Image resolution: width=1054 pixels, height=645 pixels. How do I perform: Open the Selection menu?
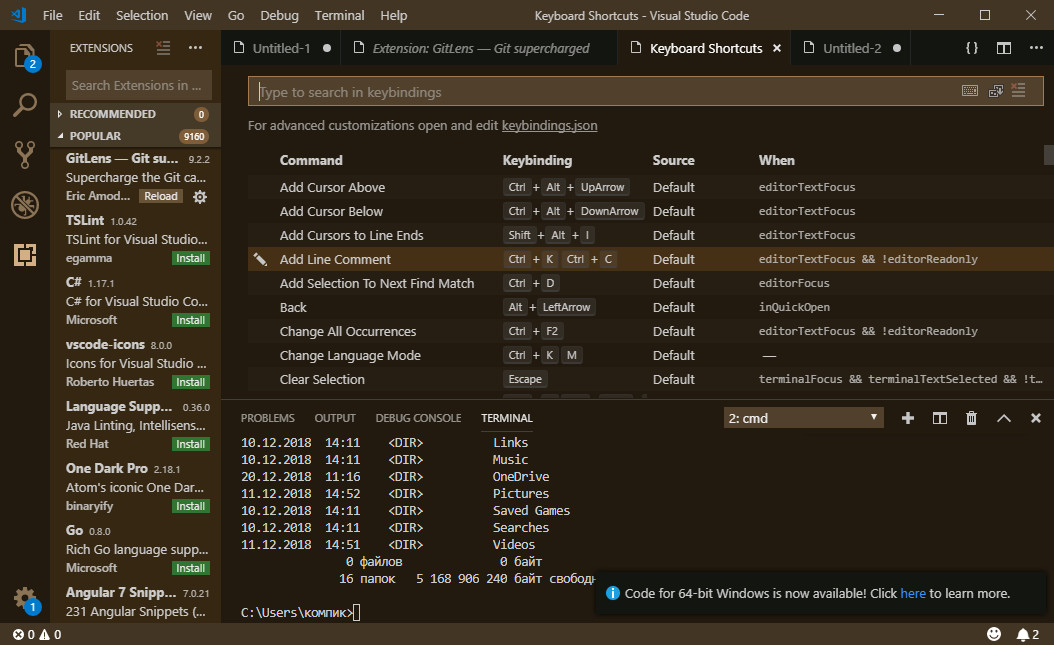click(142, 15)
